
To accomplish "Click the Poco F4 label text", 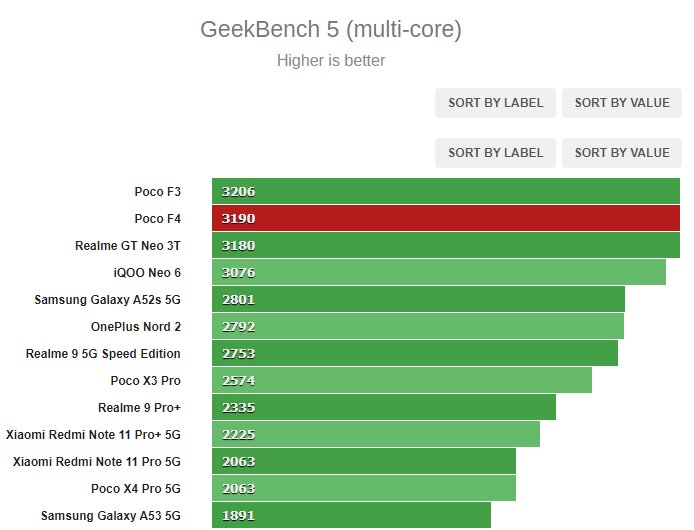I will 158,218.
